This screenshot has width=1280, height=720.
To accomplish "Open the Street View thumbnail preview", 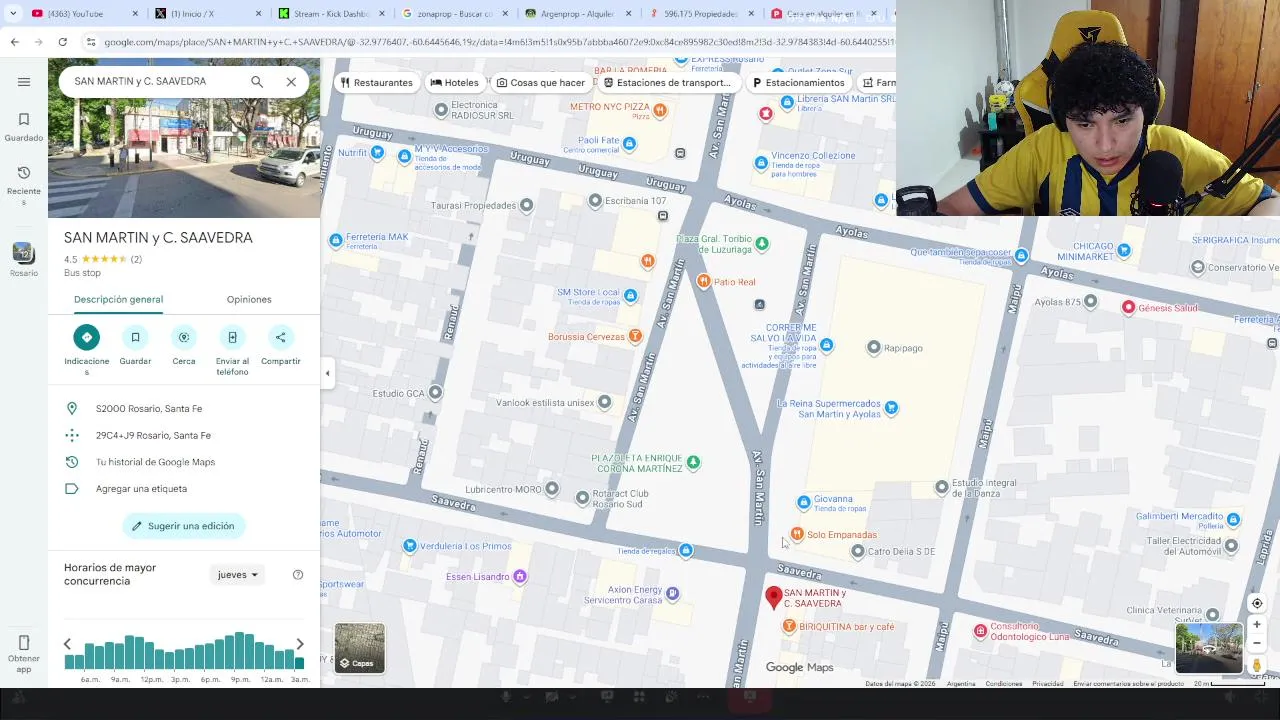I will [x=1209, y=648].
